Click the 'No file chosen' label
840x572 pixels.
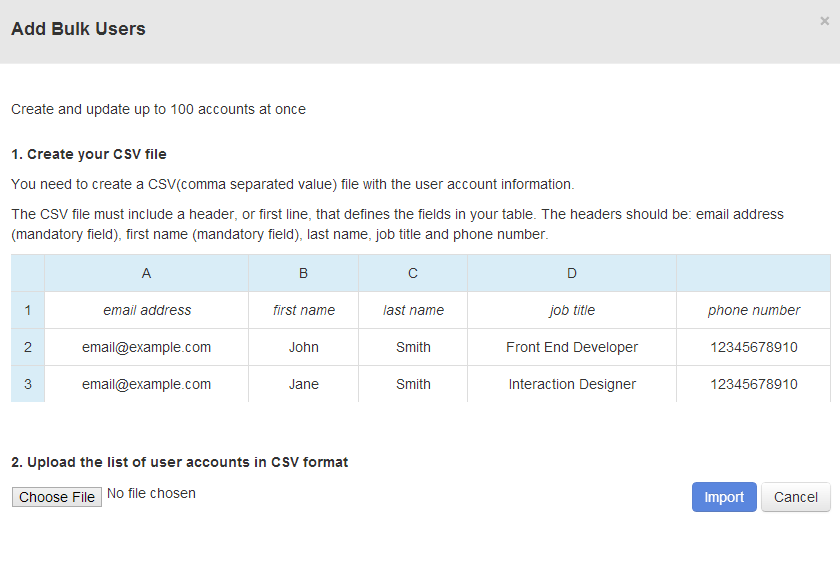coord(152,493)
